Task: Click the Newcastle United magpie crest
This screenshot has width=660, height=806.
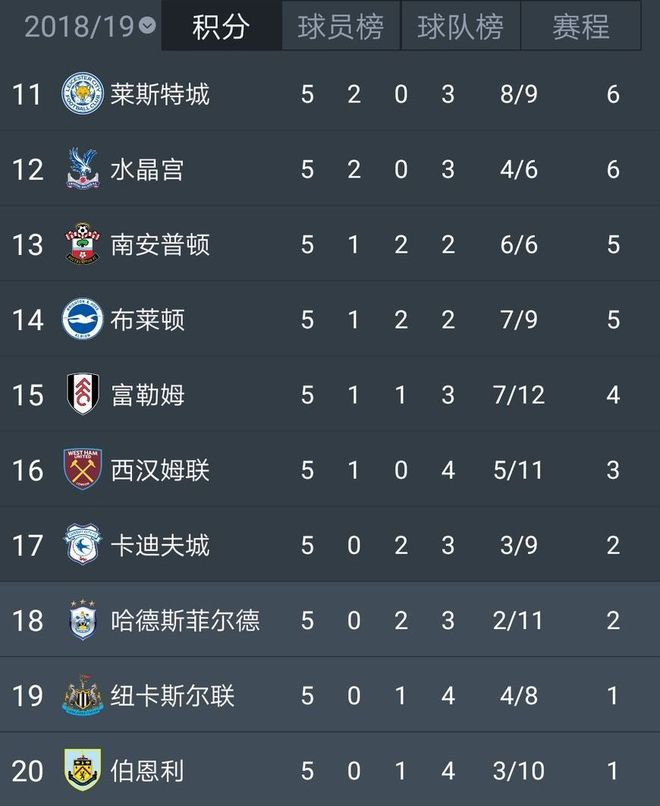Action: pyautogui.click(x=78, y=696)
